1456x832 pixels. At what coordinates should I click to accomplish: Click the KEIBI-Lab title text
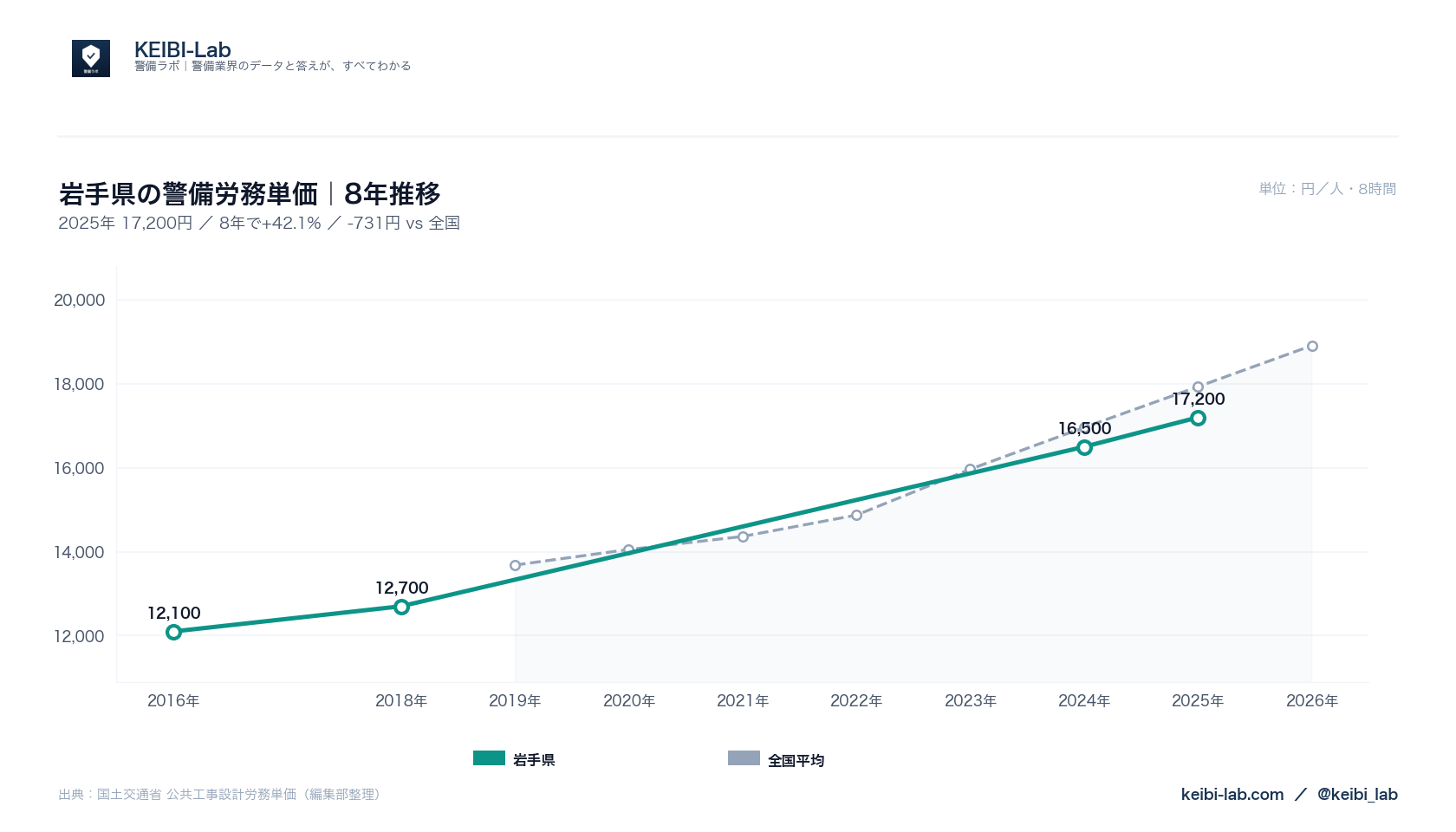[183, 49]
